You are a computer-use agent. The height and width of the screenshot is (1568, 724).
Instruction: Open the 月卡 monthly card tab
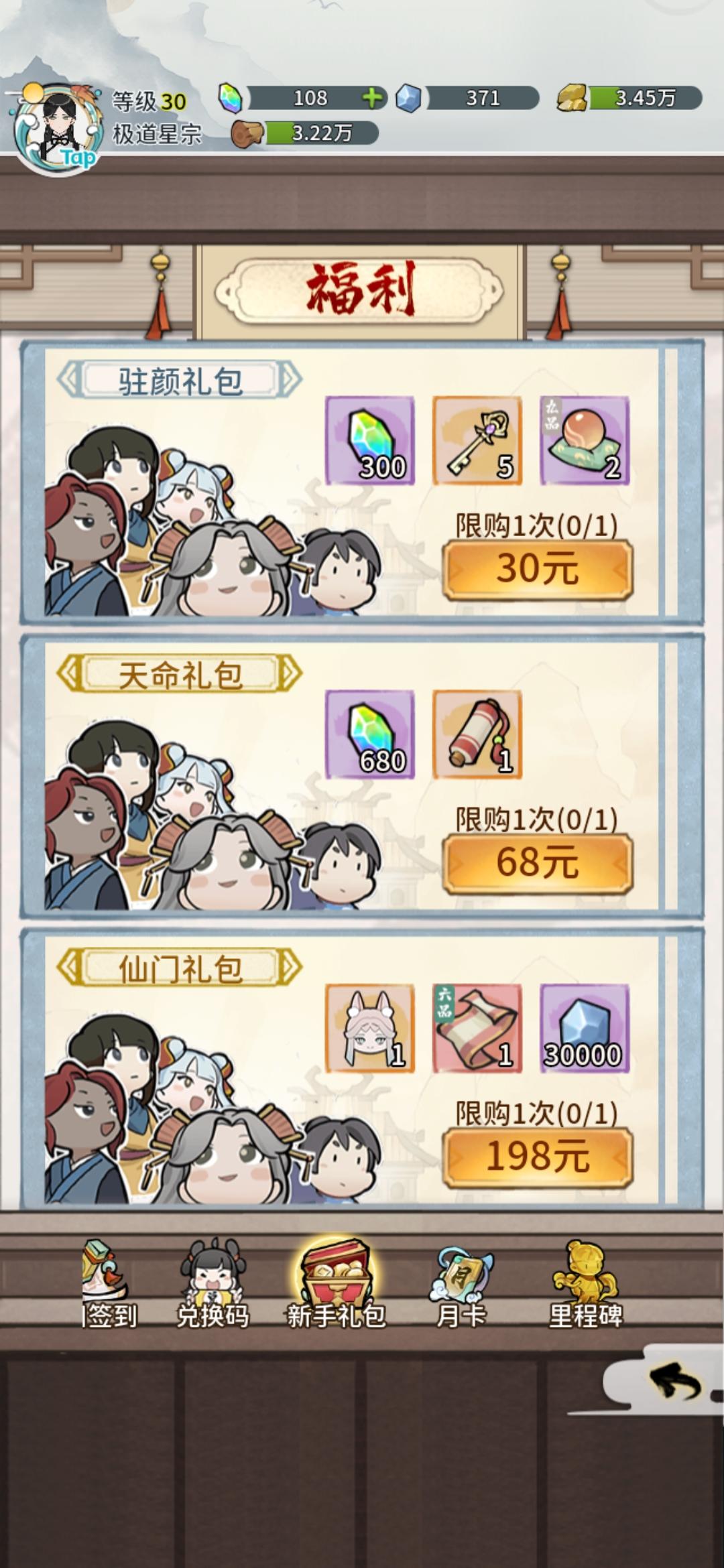click(x=461, y=1284)
